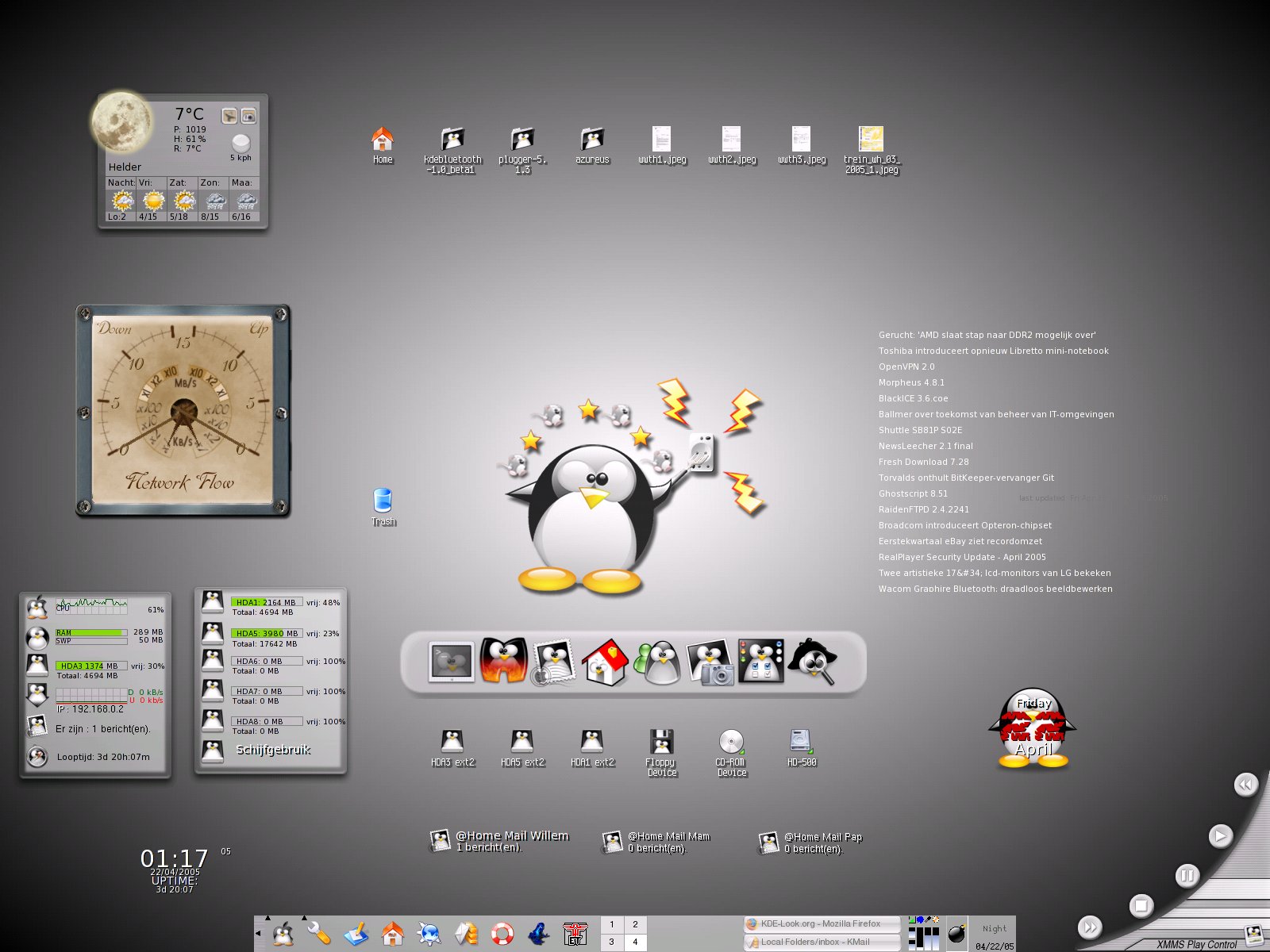Open the postage stamp mail penguin icon

[x=553, y=662]
